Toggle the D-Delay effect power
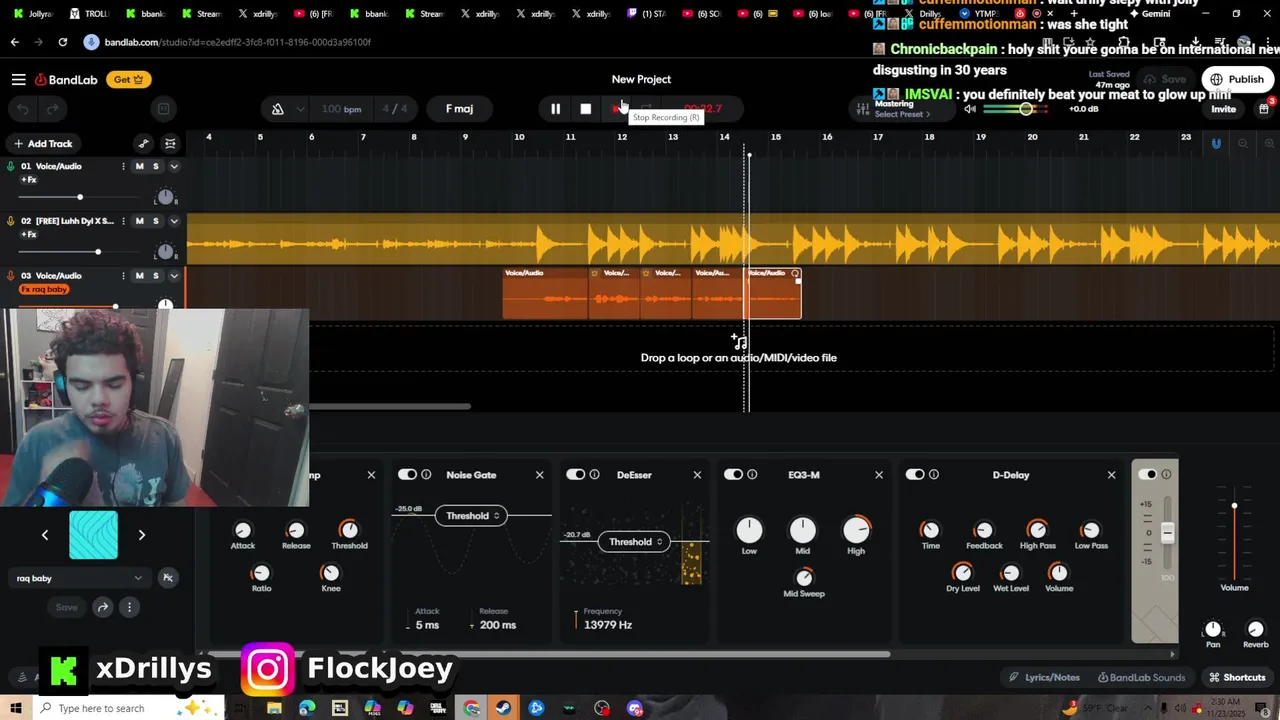The height and width of the screenshot is (720, 1280). tap(915, 475)
